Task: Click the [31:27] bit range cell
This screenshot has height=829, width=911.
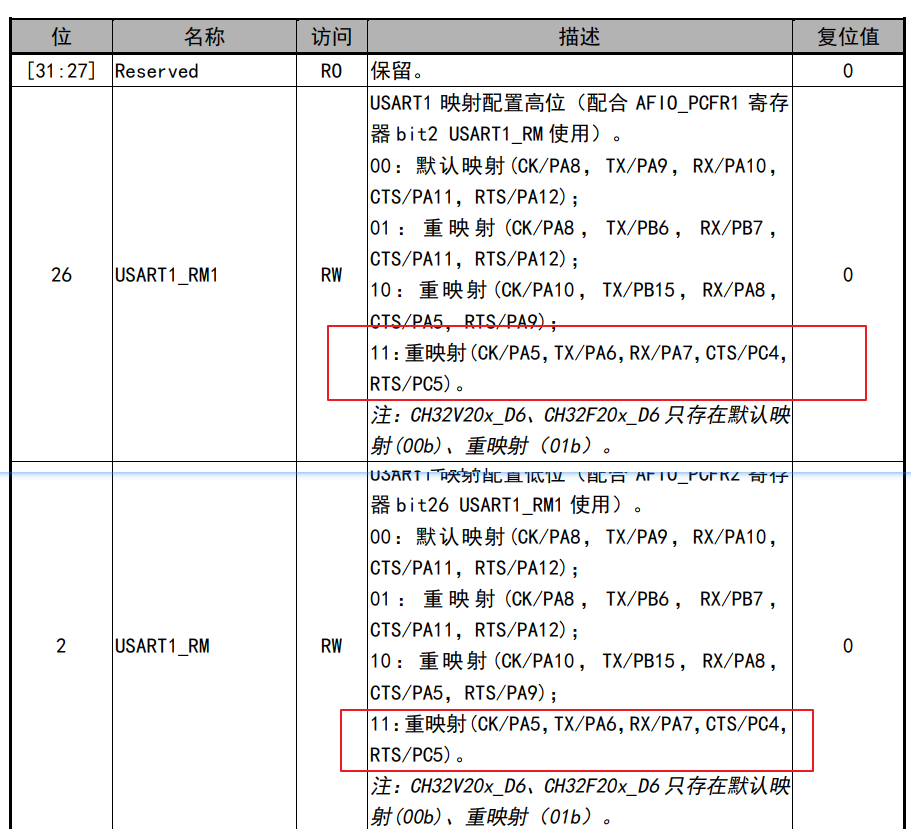Action: click(x=61, y=71)
